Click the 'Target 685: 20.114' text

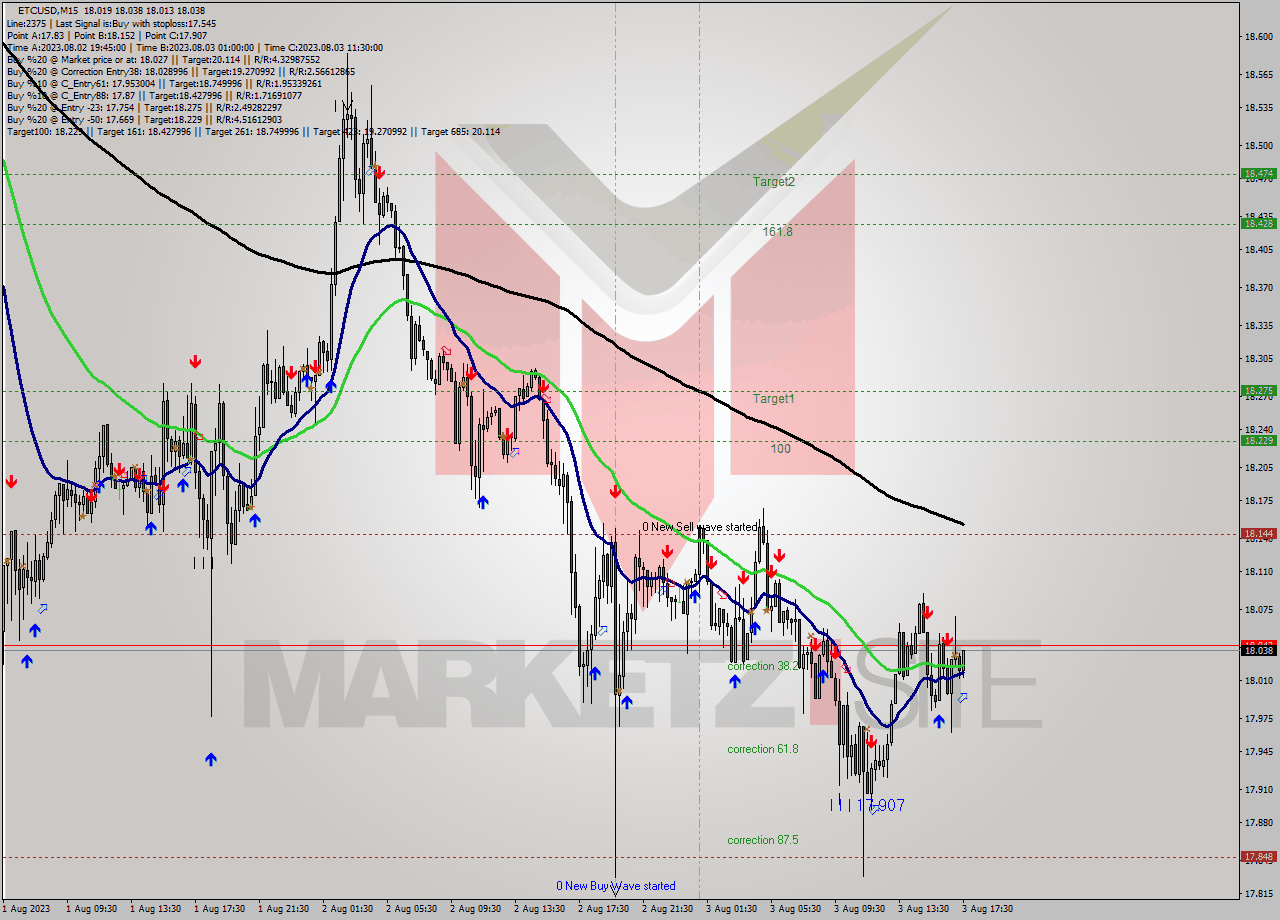click(460, 131)
